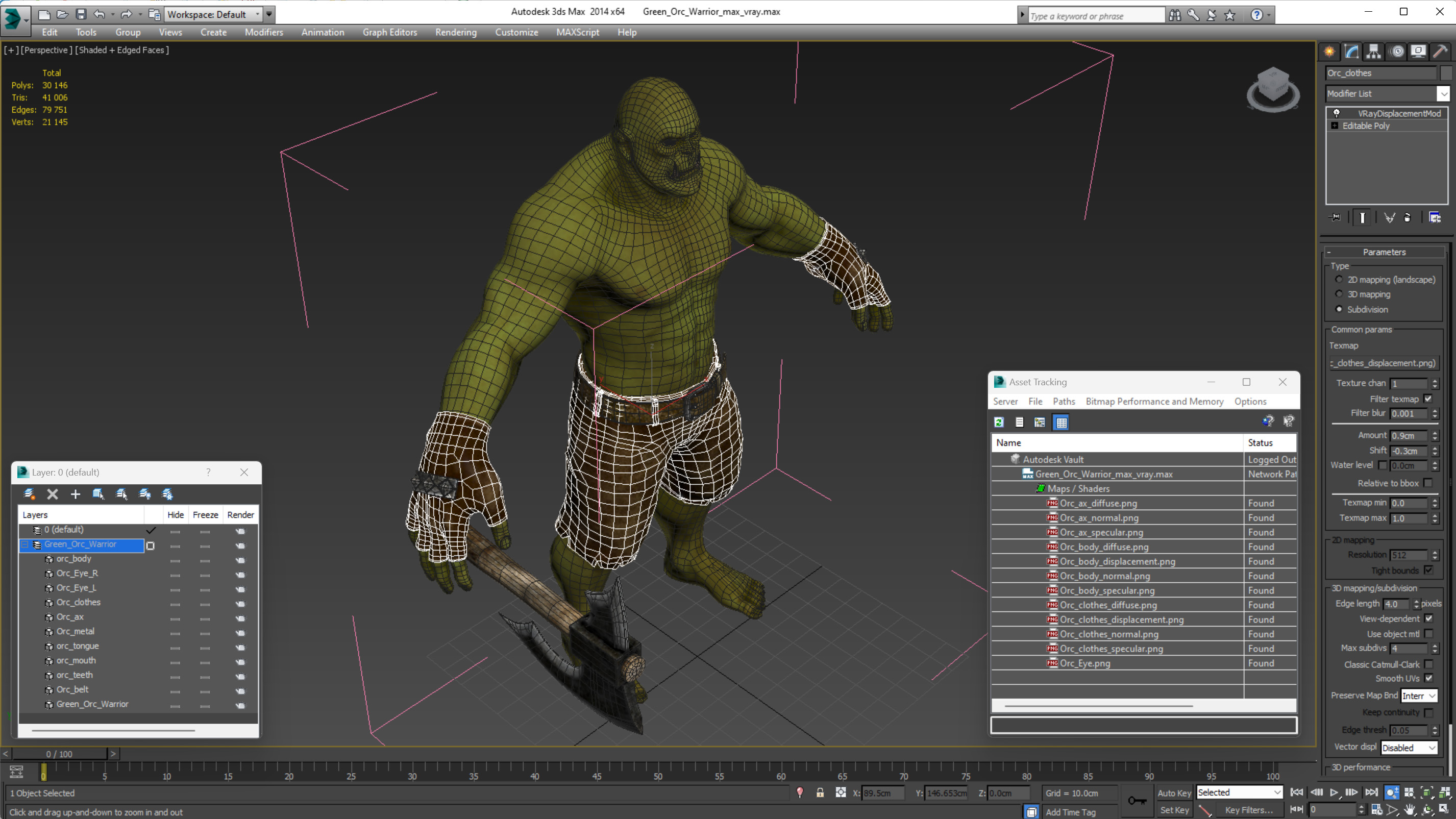Image resolution: width=1456 pixels, height=819 pixels.
Task: Open the Rendering menu
Action: click(x=456, y=32)
